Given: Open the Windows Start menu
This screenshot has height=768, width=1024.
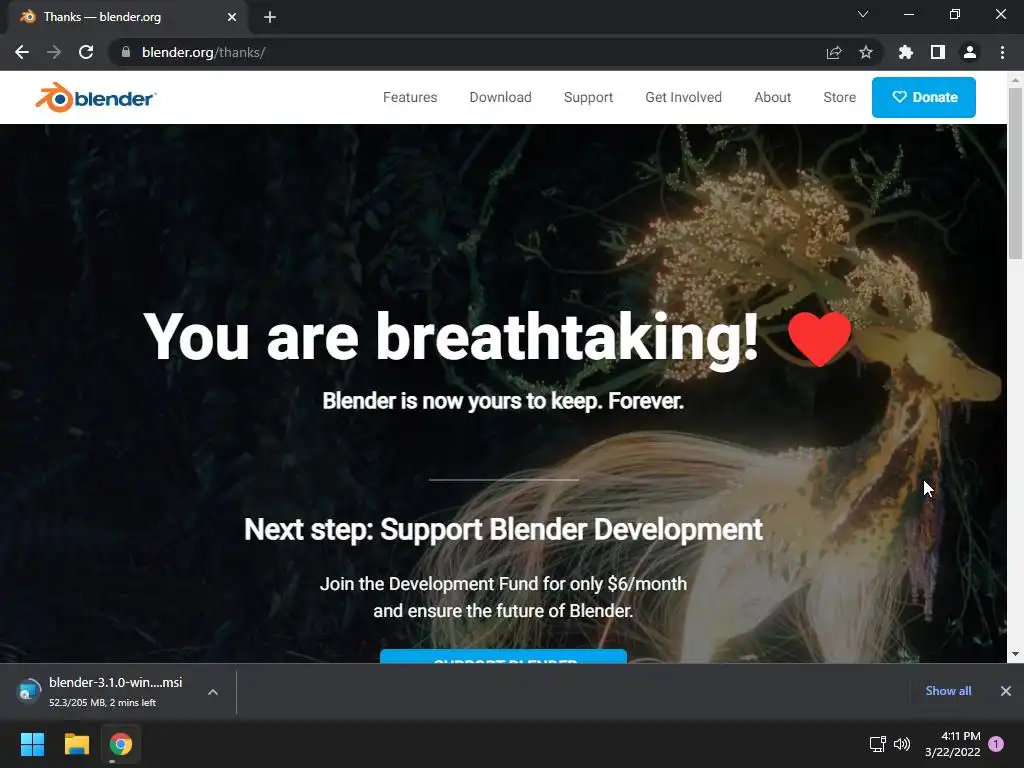Looking at the screenshot, I should point(32,744).
